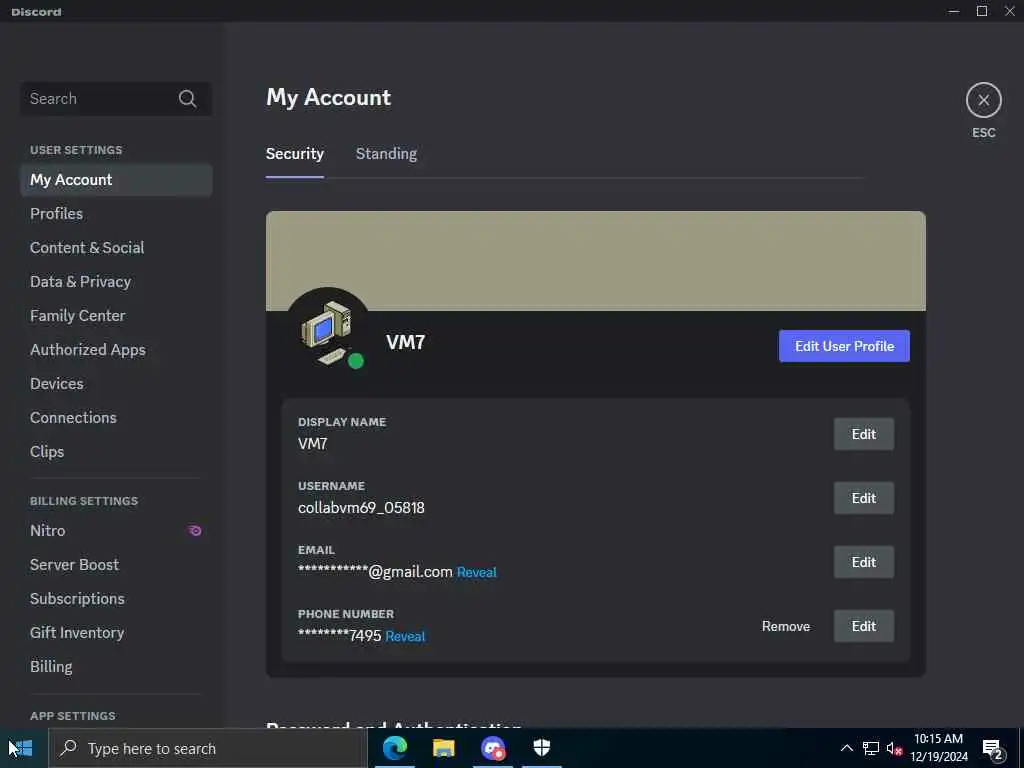Open the notification center icon
1024x768 pixels.
pos(993,748)
